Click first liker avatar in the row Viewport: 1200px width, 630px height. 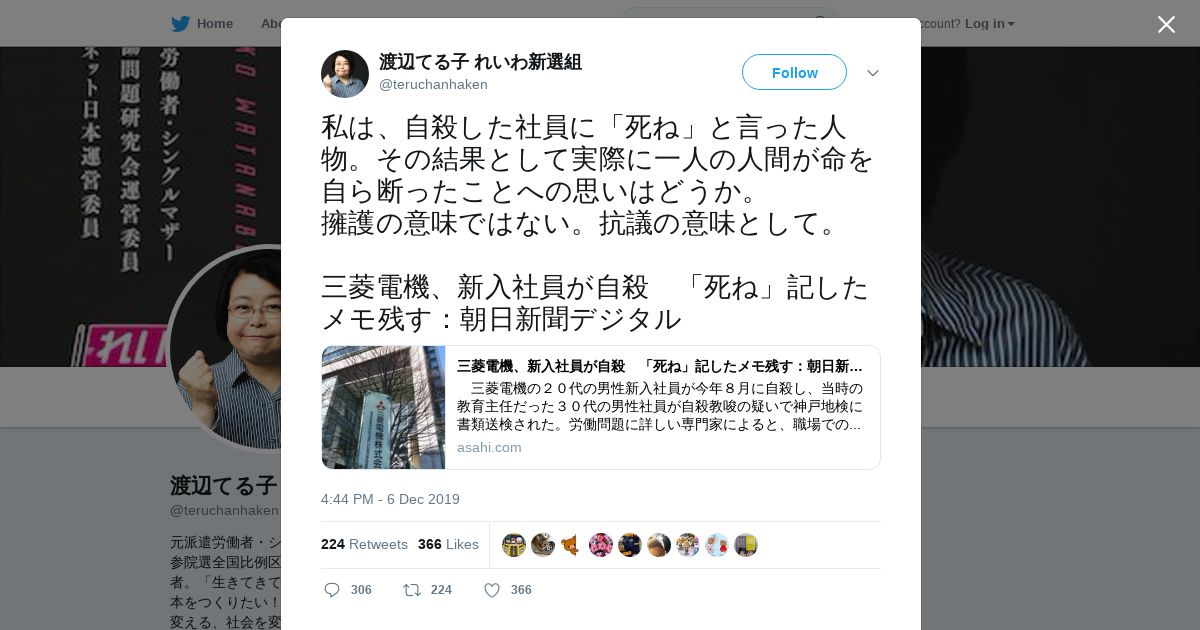point(514,545)
